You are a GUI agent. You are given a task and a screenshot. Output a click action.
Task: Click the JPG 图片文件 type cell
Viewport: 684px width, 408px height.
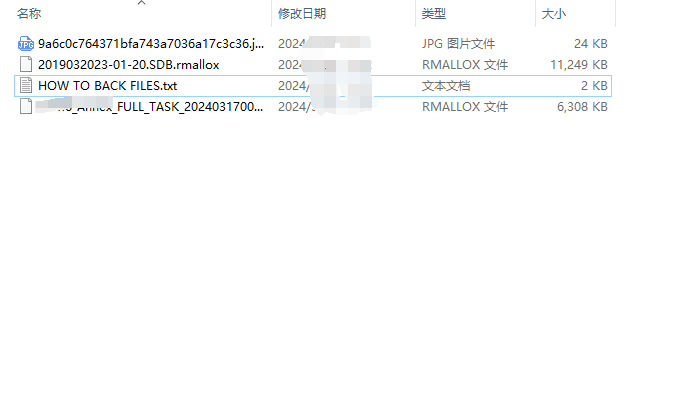[458, 44]
